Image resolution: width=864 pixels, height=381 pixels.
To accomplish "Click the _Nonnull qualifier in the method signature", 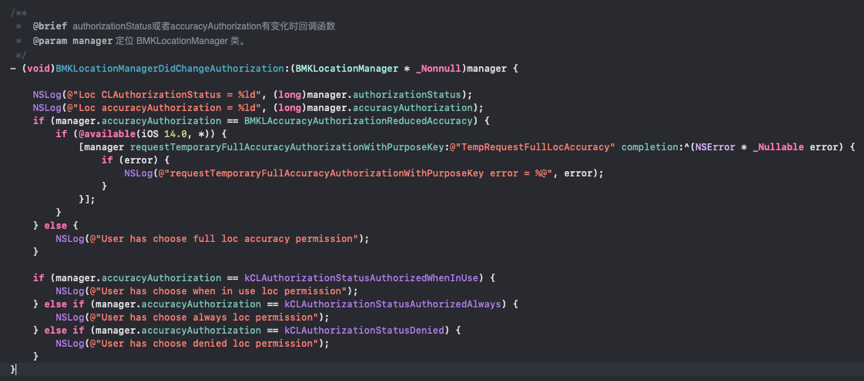I will [x=438, y=69].
